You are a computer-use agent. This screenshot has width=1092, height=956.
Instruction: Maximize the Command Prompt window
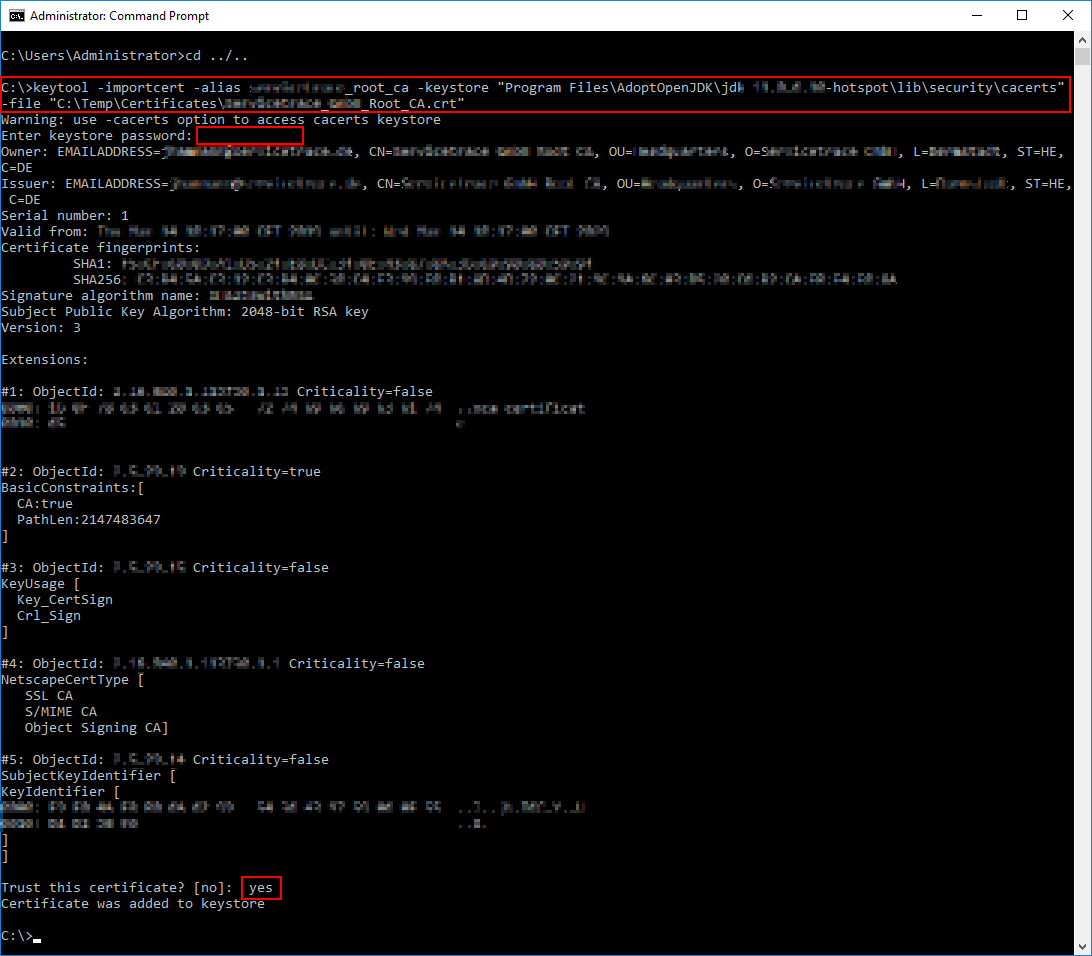tap(1022, 16)
